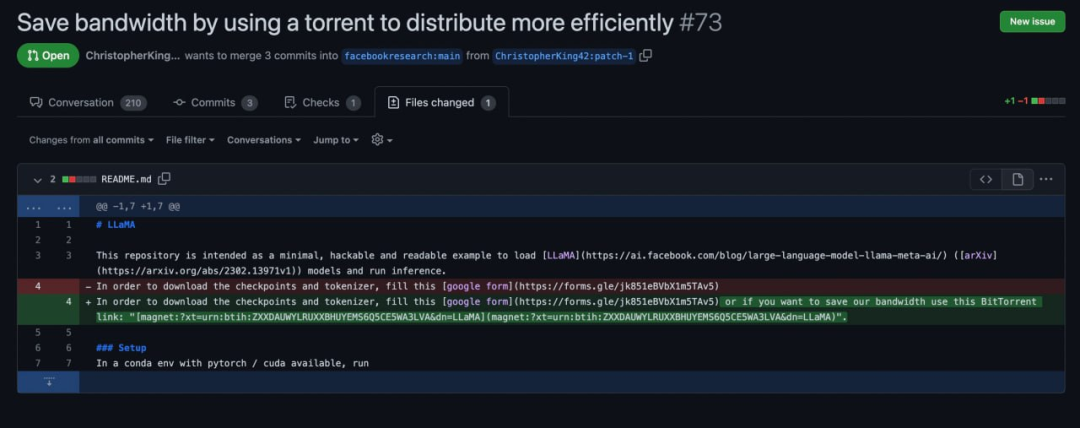
Task: Expand down hidden diff lines at bottom
Action: (49, 382)
